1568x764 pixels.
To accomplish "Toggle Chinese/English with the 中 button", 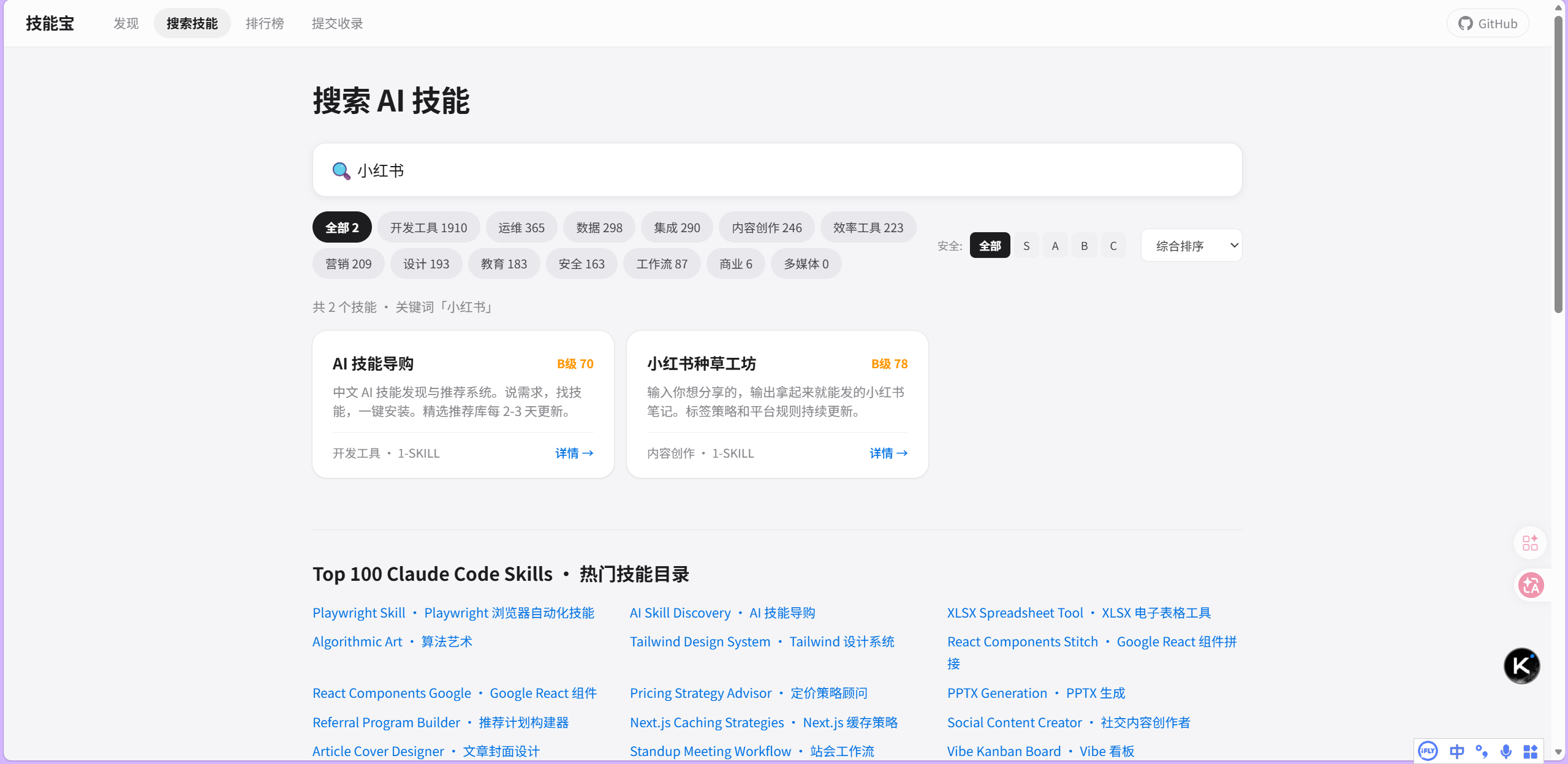I will [x=1456, y=751].
